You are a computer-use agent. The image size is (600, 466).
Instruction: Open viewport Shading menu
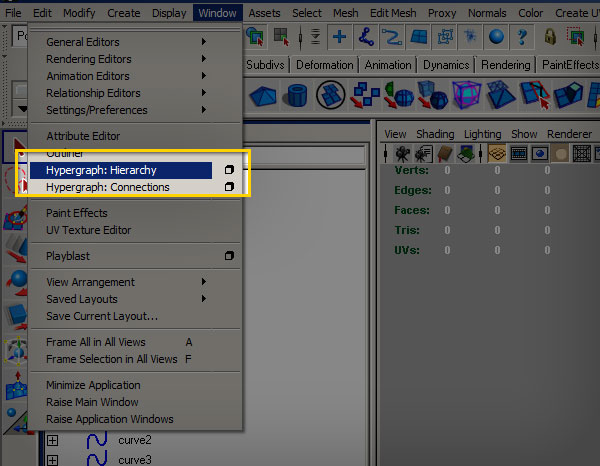[435, 134]
